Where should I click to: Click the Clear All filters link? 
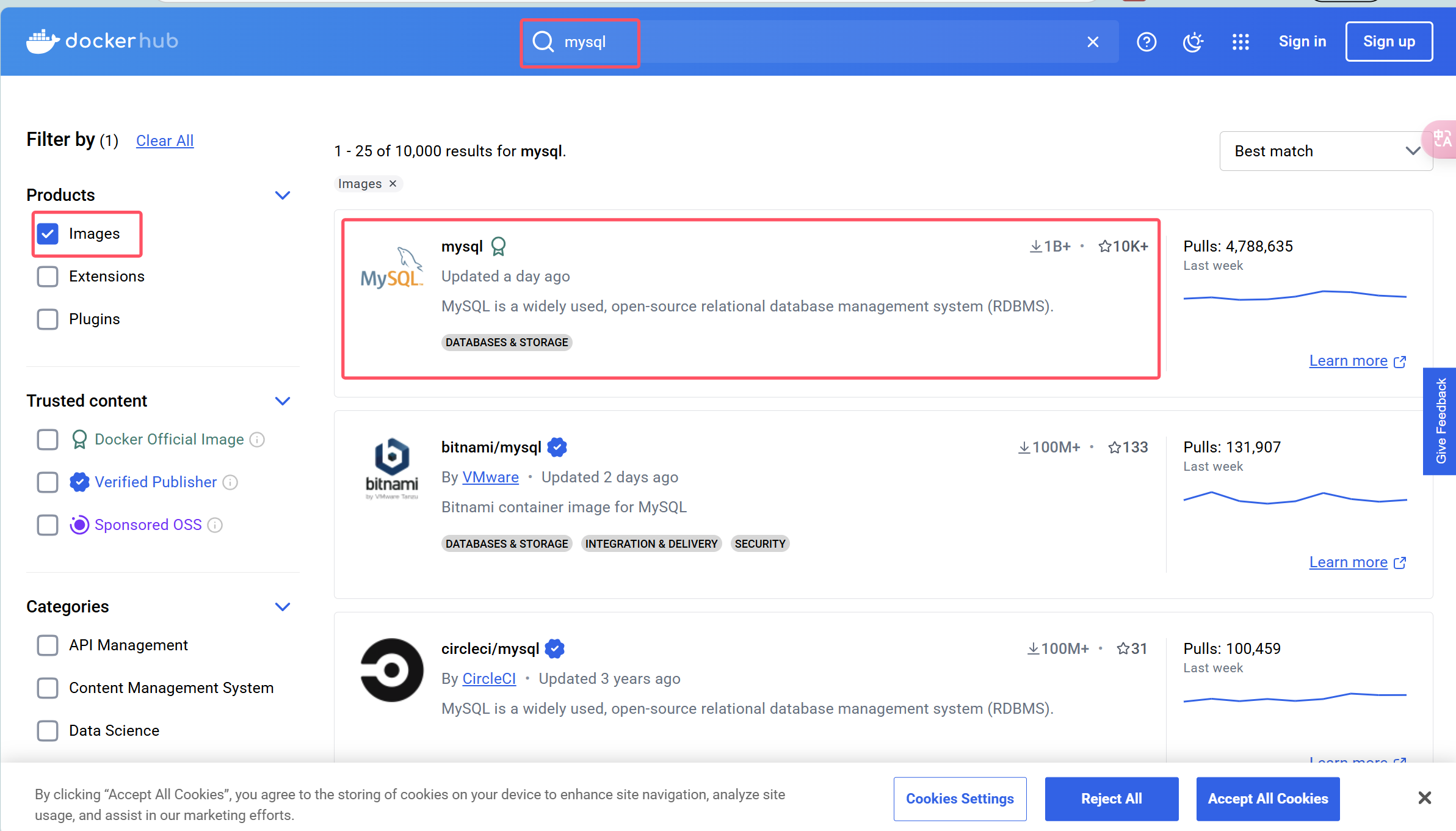point(164,140)
